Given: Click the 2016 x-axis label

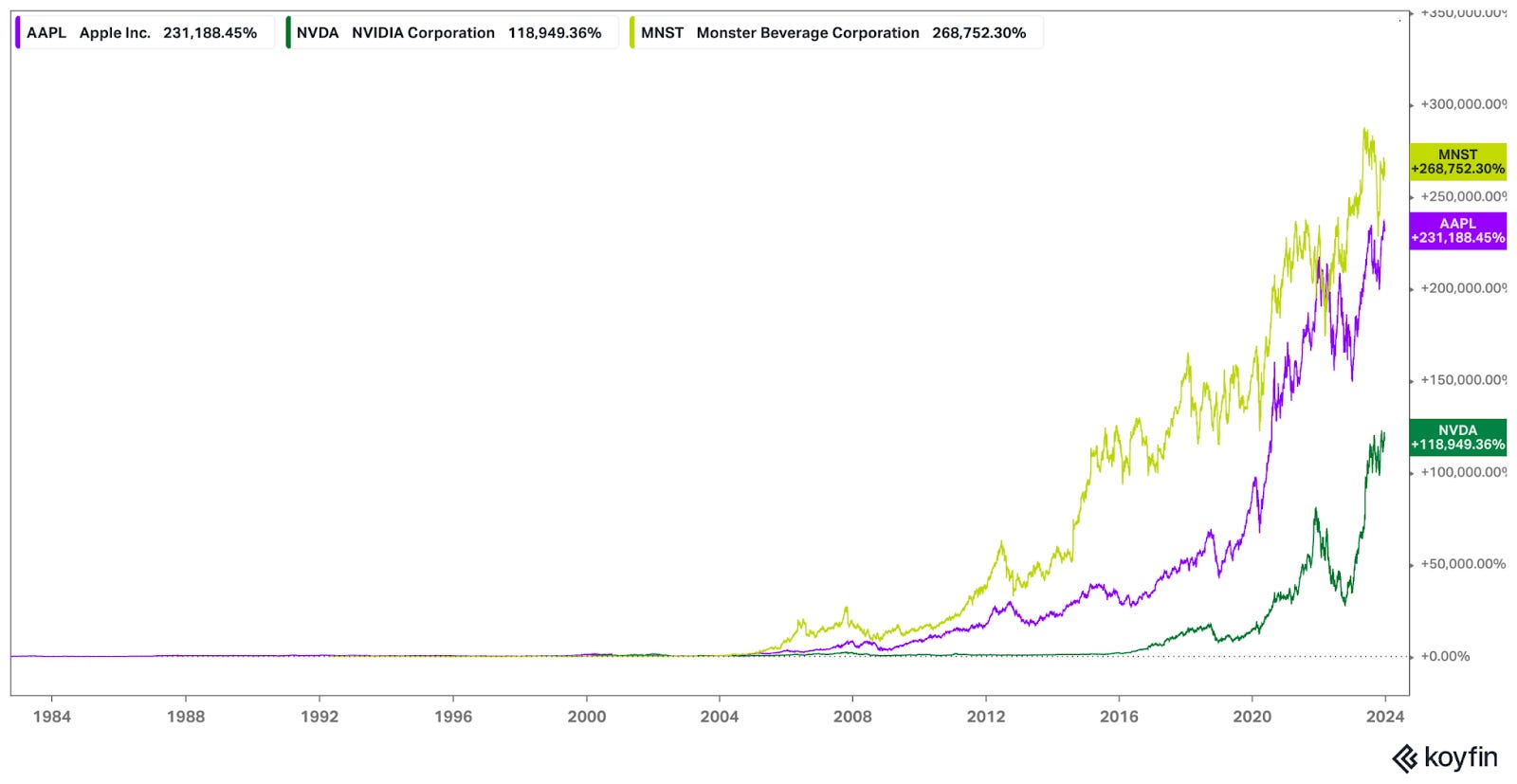Looking at the screenshot, I should click(x=1119, y=717).
